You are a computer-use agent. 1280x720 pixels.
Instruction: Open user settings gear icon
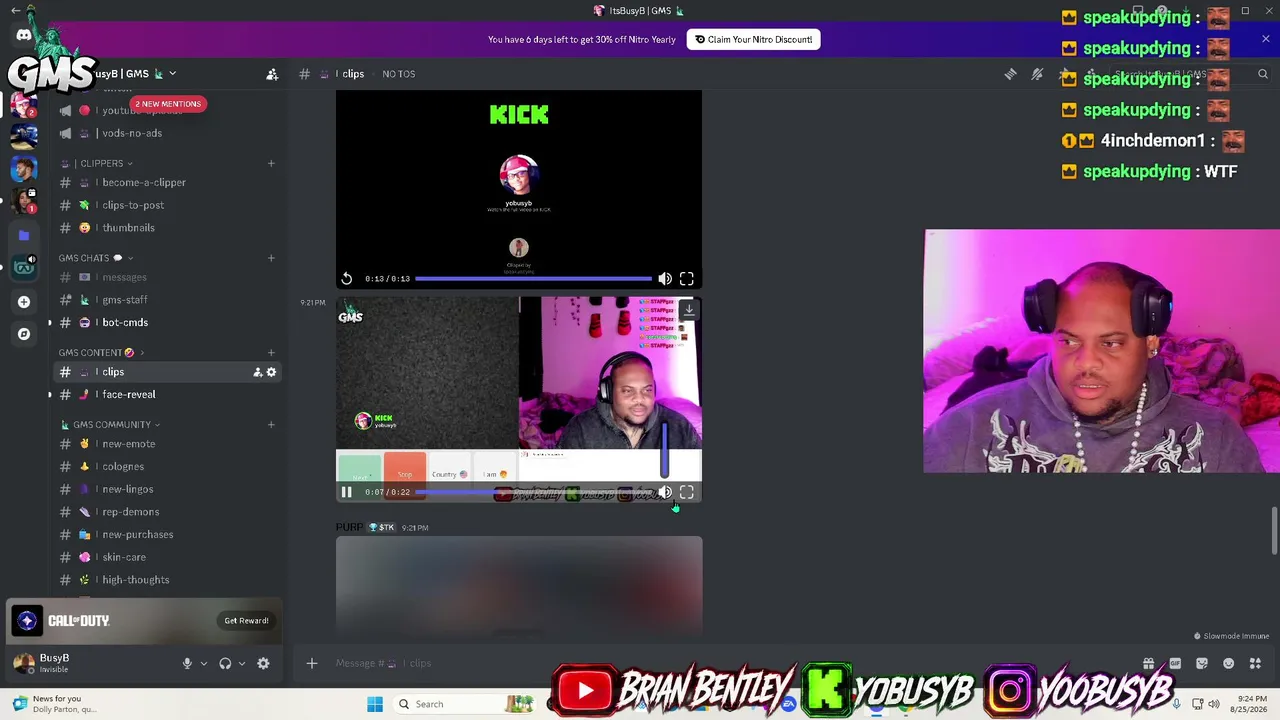pos(263,663)
